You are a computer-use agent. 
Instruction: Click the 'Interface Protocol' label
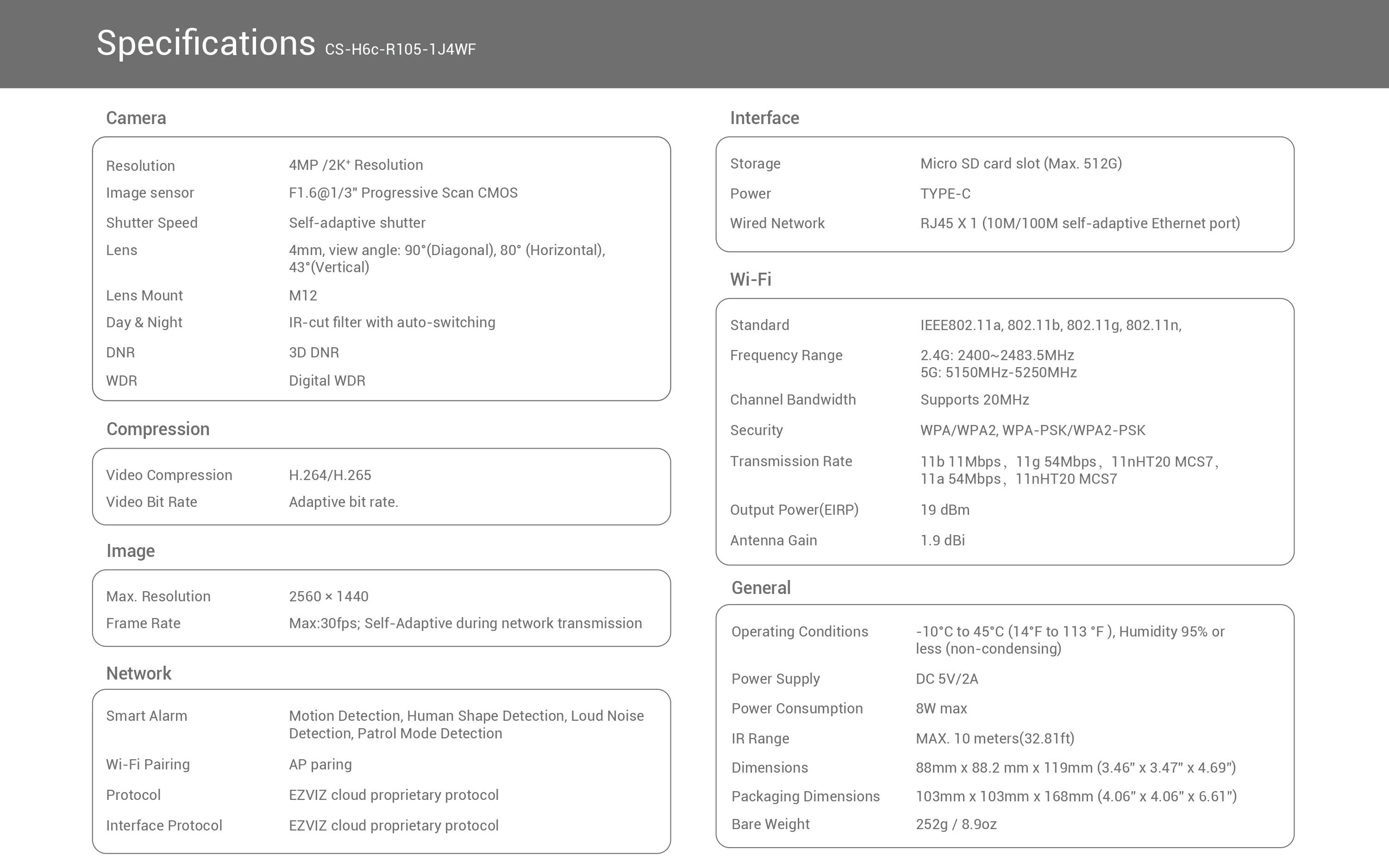[x=163, y=825]
